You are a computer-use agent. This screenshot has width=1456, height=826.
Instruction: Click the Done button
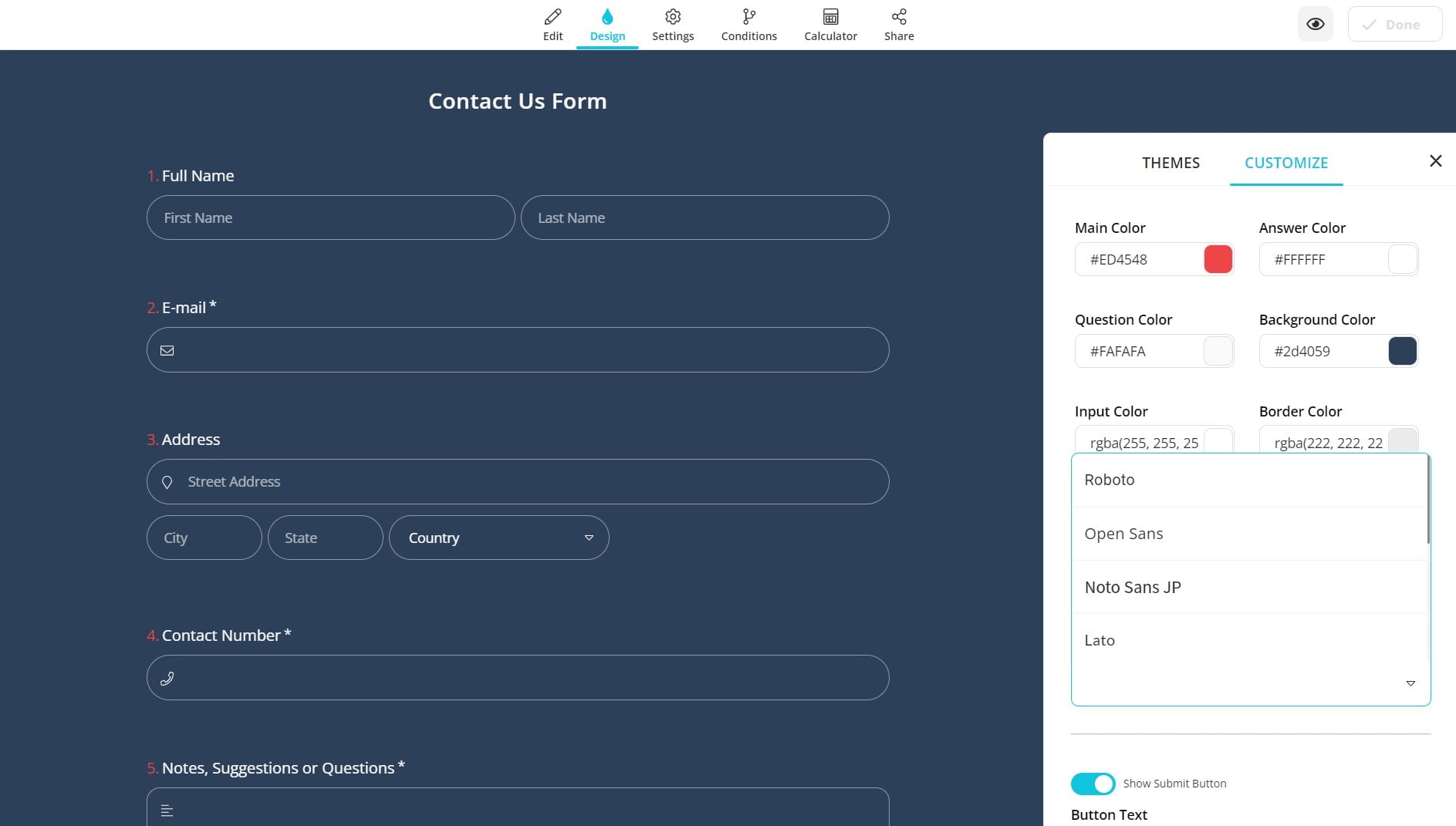point(1394,24)
